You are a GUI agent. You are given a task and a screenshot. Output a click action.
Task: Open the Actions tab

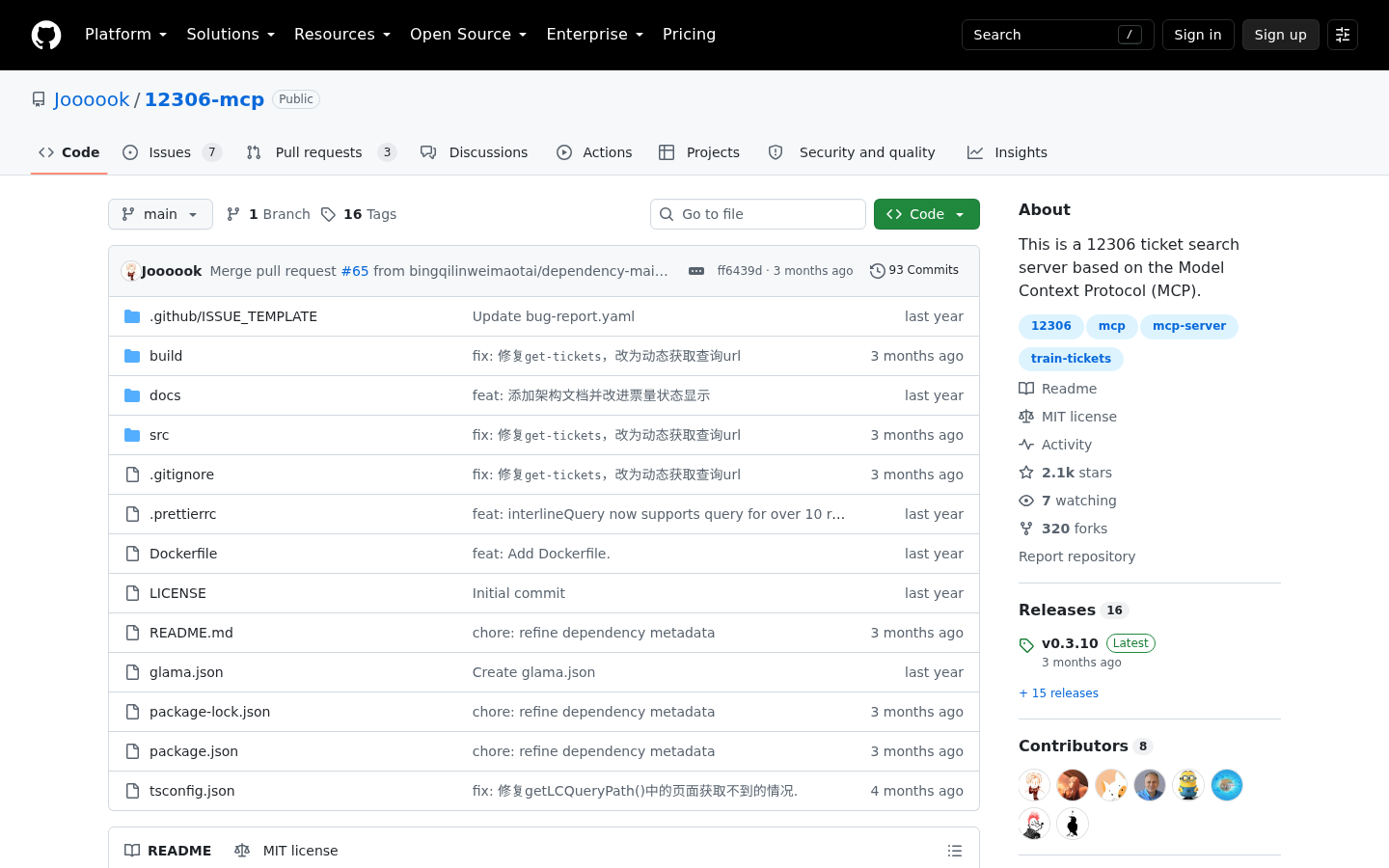tap(594, 152)
